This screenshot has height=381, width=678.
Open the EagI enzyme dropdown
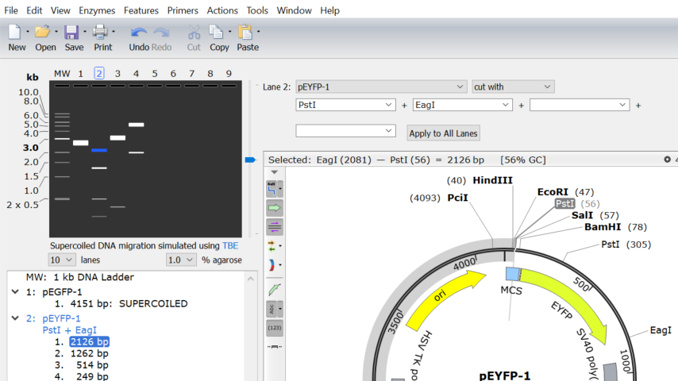coord(462,105)
